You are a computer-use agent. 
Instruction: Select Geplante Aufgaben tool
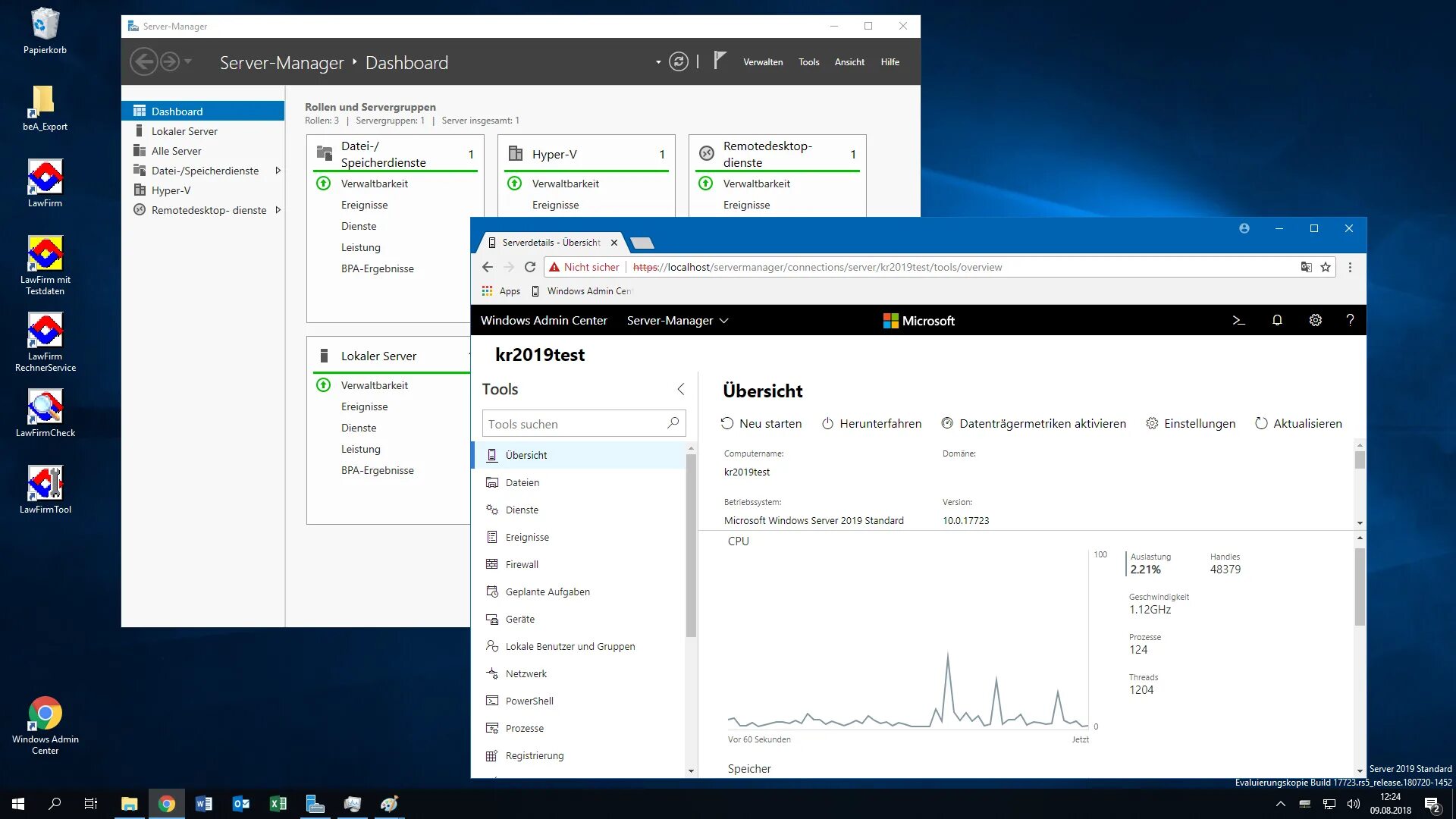click(580, 591)
